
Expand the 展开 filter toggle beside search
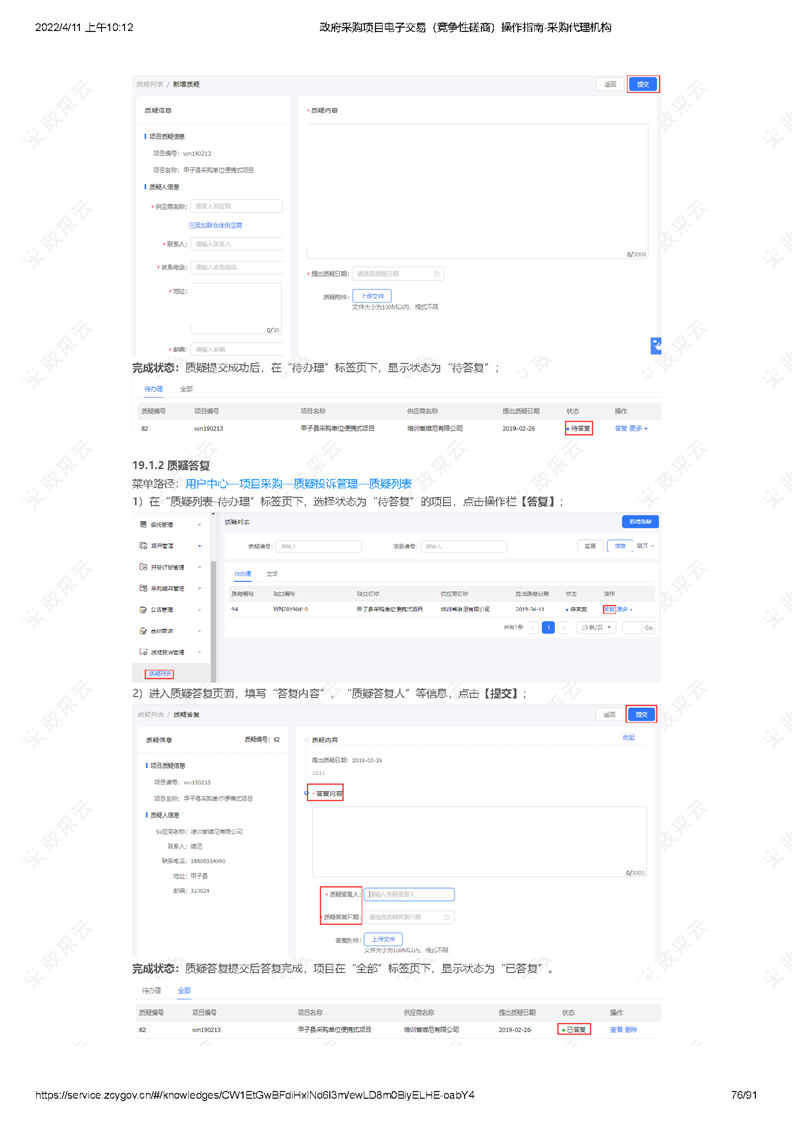(647, 546)
